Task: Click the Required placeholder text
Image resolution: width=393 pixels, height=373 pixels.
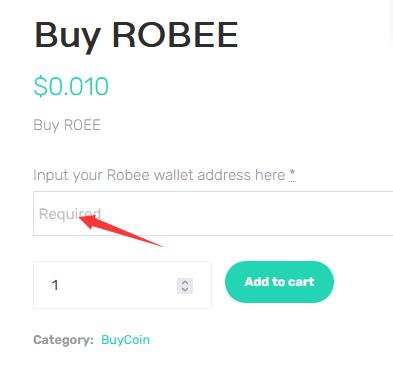Action: tap(70, 214)
